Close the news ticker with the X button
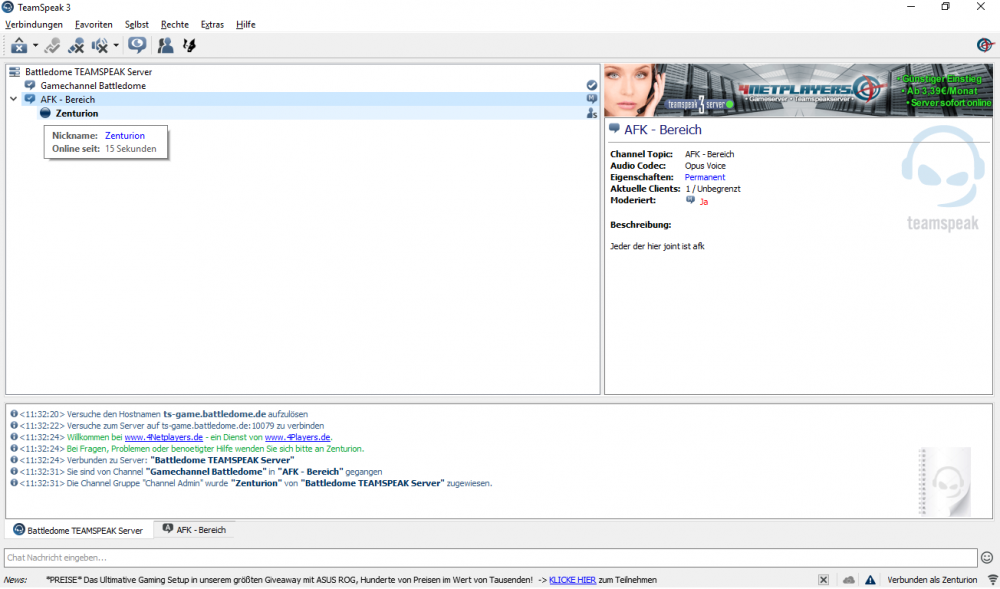1000x589 pixels. [823, 580]
